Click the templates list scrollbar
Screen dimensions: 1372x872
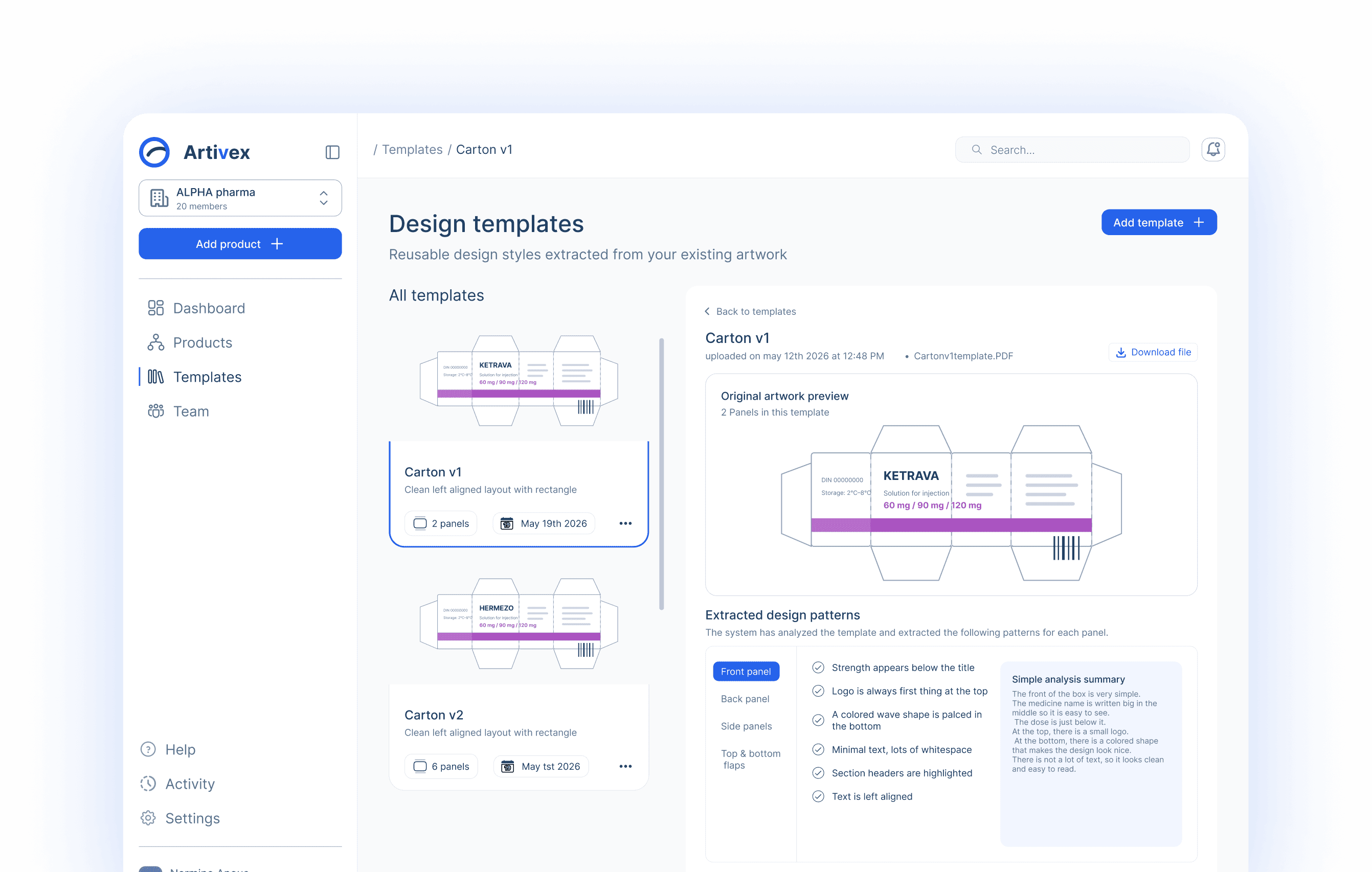[661, 474]
